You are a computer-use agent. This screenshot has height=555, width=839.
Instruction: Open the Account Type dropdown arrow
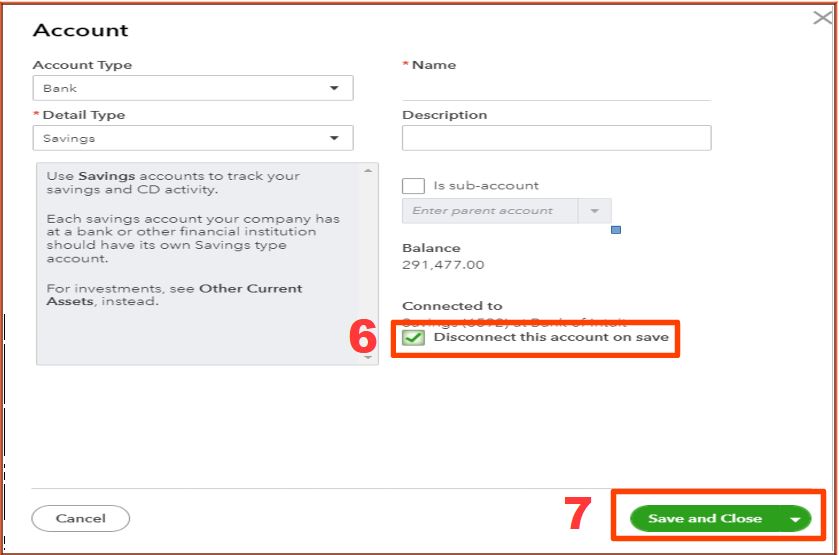click(x=334, y=88)
